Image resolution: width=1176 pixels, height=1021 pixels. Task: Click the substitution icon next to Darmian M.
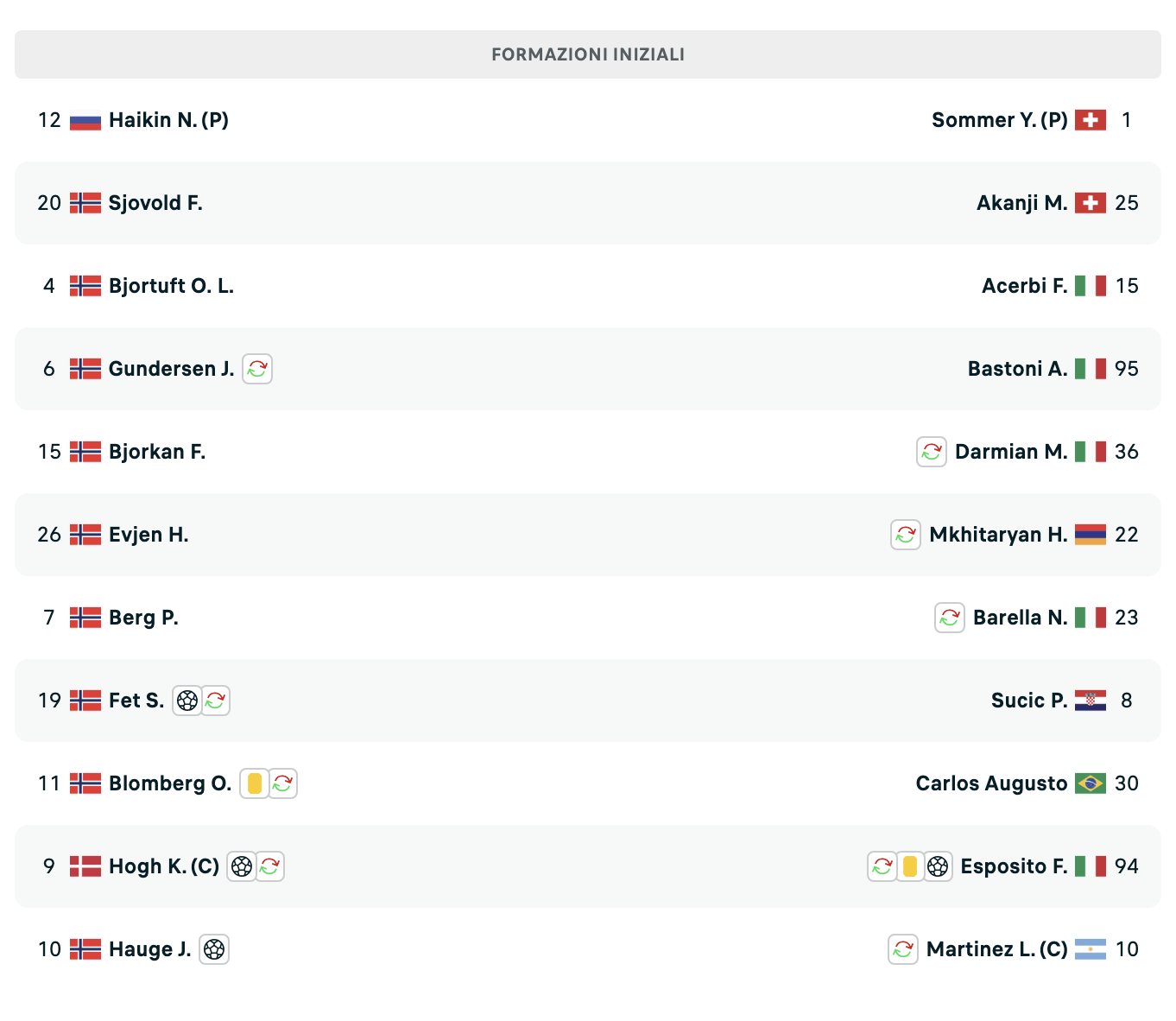click(x=931, y=452)
